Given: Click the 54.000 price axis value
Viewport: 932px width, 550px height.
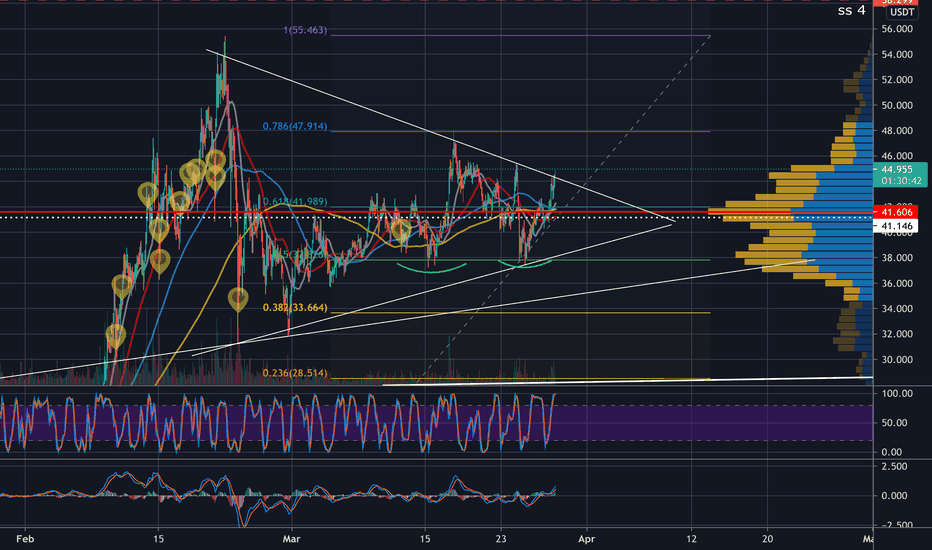Looking at the screenshot, I should 897,54.
